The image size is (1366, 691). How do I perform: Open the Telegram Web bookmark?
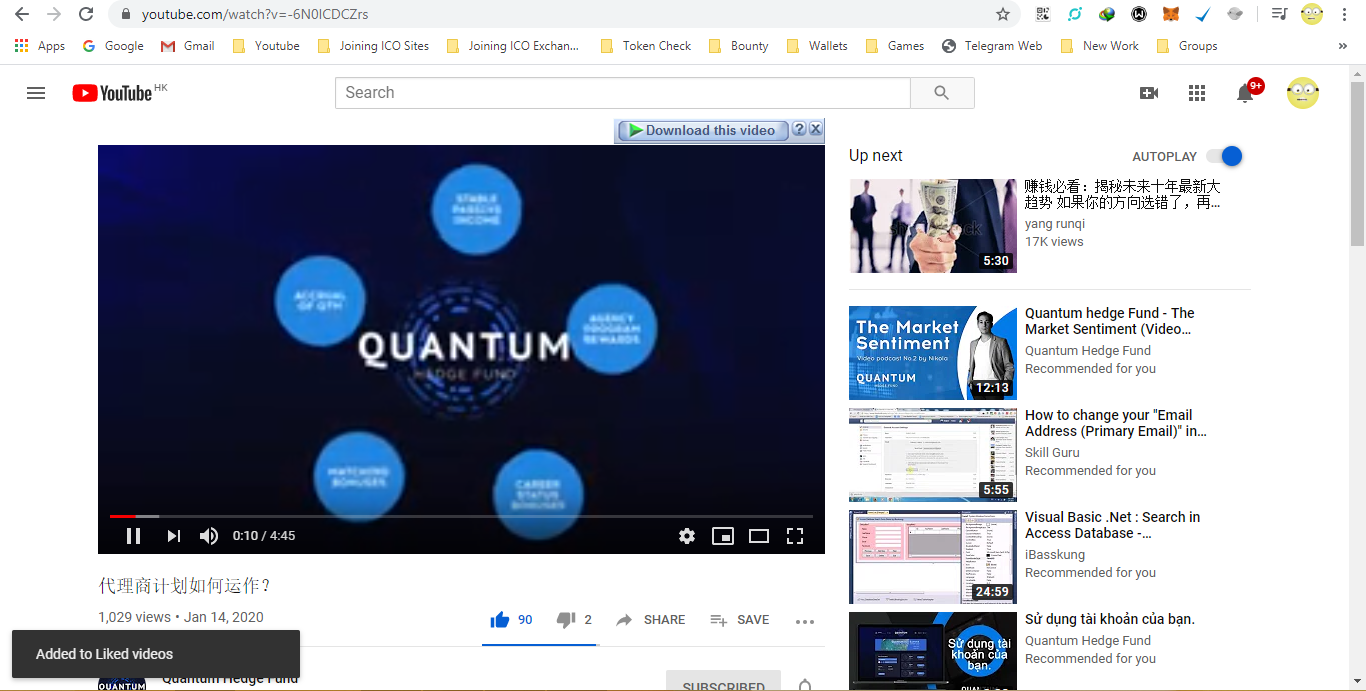[x=992, y=46]
